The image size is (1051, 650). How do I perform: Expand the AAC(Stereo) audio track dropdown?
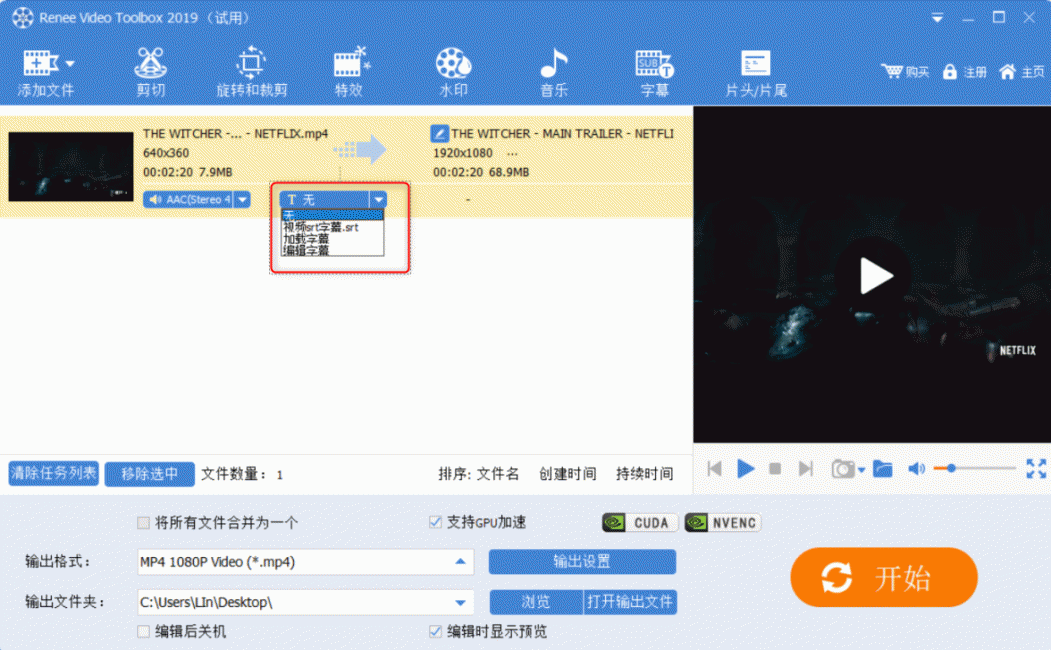[243, 200]
